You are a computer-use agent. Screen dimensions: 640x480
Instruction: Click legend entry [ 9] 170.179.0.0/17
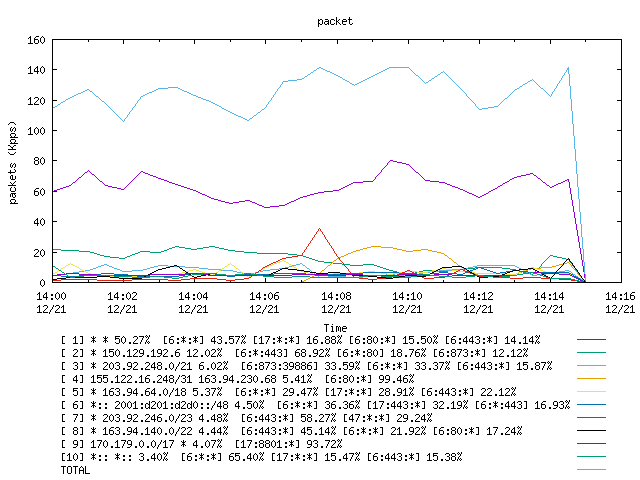tap(201, 444)
